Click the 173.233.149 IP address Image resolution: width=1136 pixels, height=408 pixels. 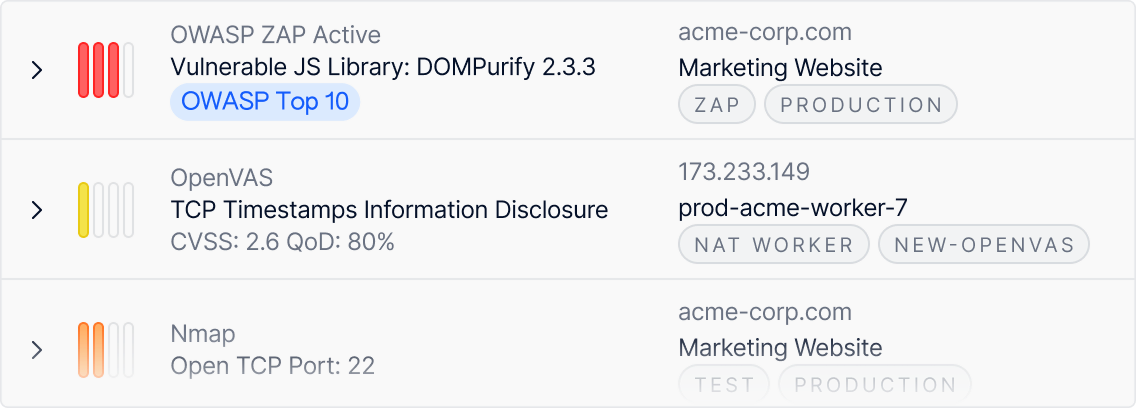pyautogui.click(x=744, y=172)
